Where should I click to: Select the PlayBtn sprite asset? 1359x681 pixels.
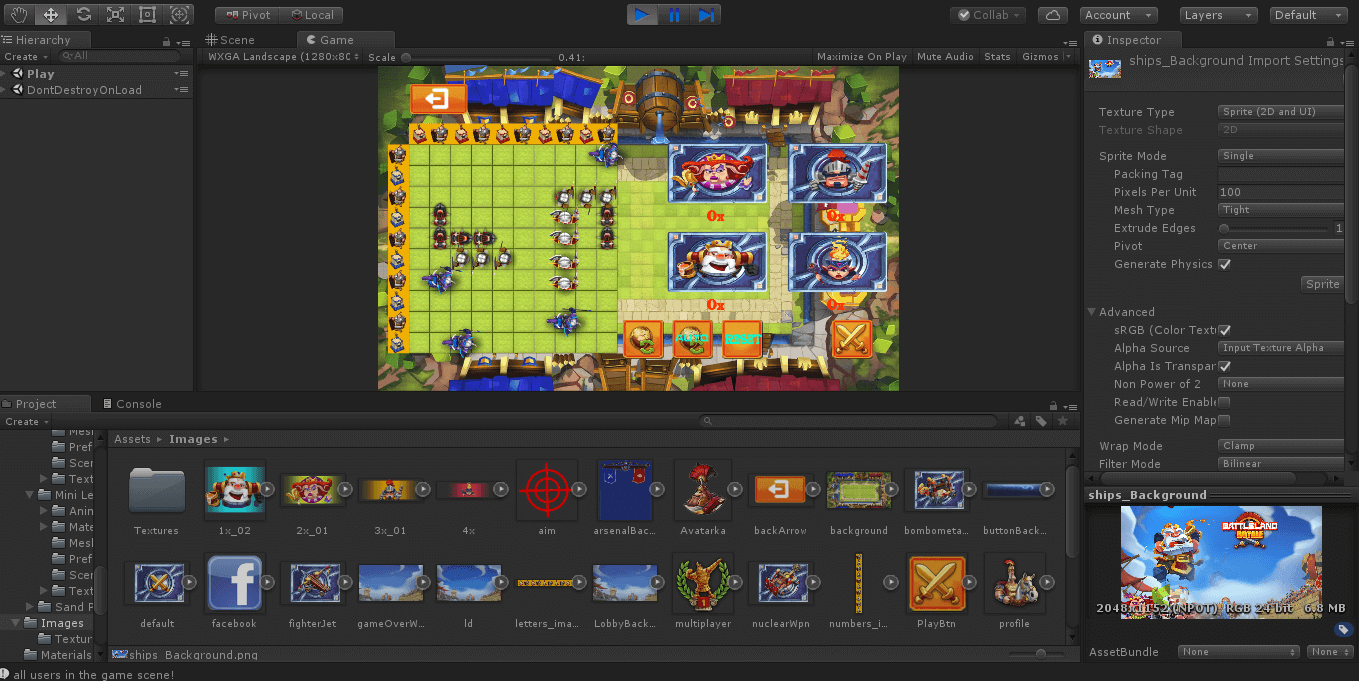pos(937,584)
